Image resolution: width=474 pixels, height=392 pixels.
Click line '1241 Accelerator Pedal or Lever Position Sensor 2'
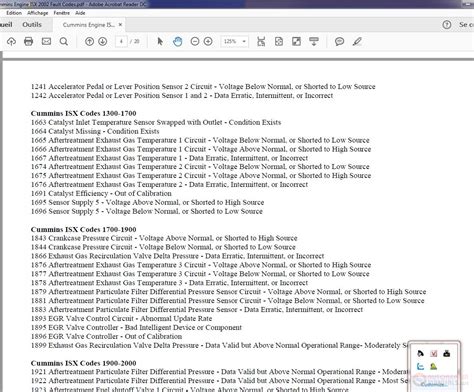pyautogui.click(x=203, y=87)
